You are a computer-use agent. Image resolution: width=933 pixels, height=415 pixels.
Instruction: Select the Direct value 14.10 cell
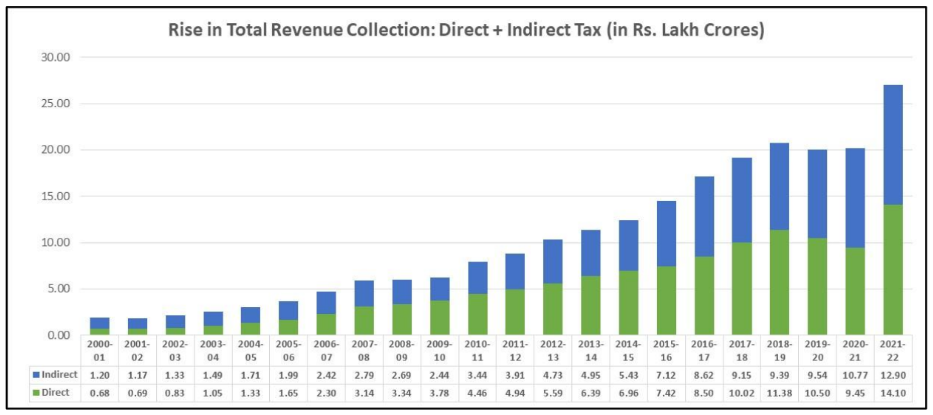pyautogui.click(x=893, y=393)
